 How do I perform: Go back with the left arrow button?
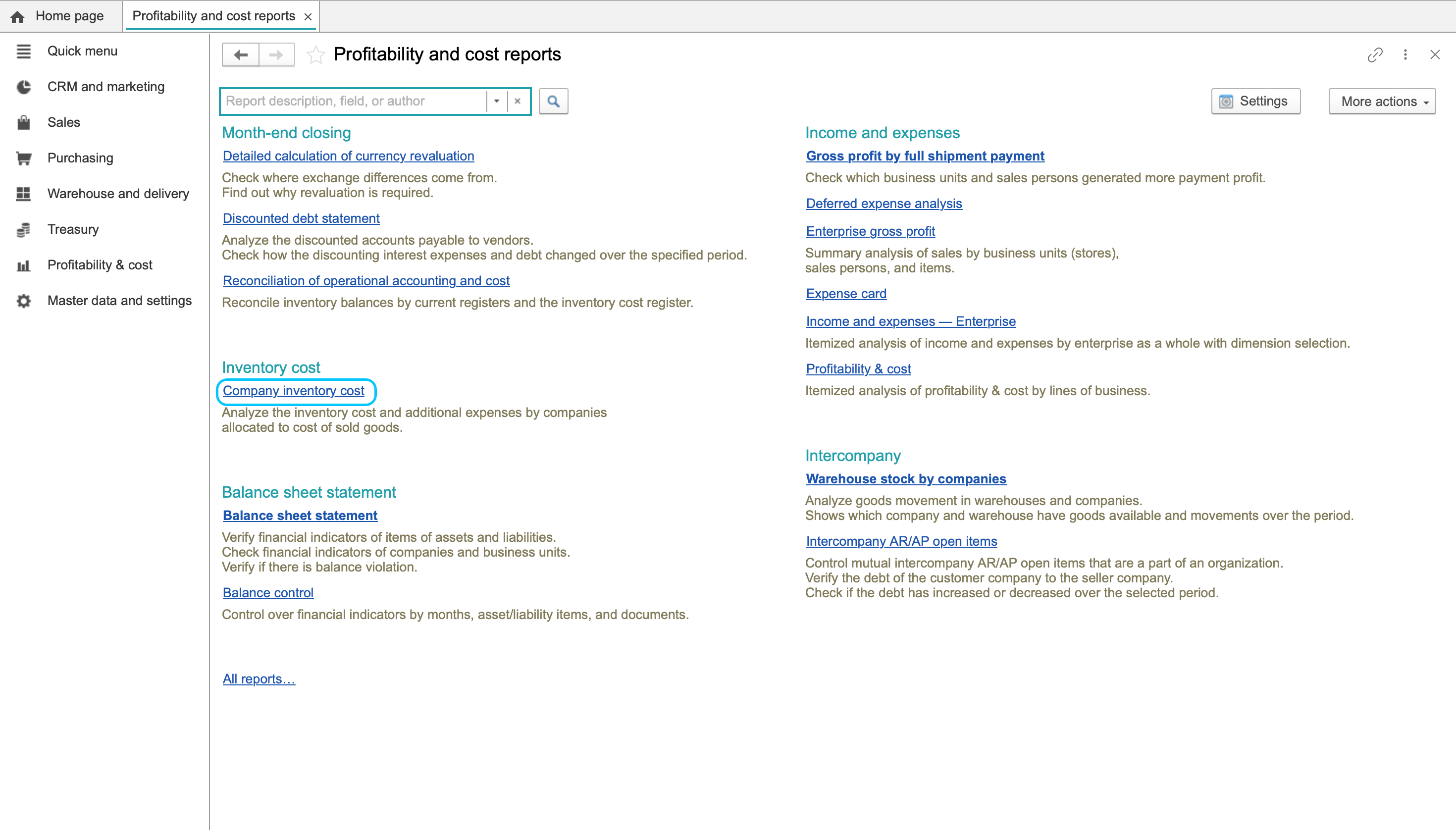(241, 55)
